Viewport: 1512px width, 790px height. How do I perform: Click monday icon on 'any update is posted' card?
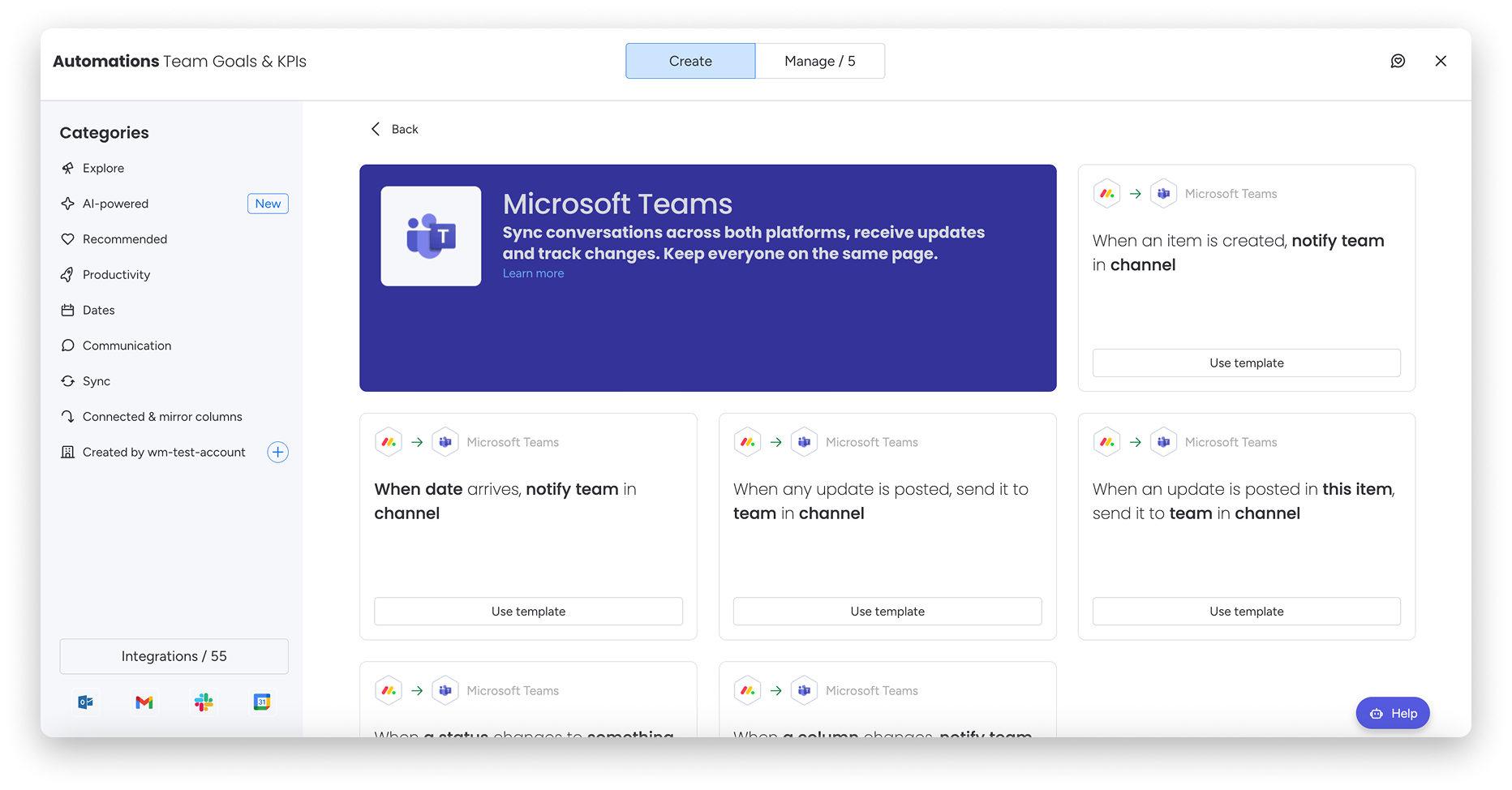pyautogui.click(x=748, y=442)
